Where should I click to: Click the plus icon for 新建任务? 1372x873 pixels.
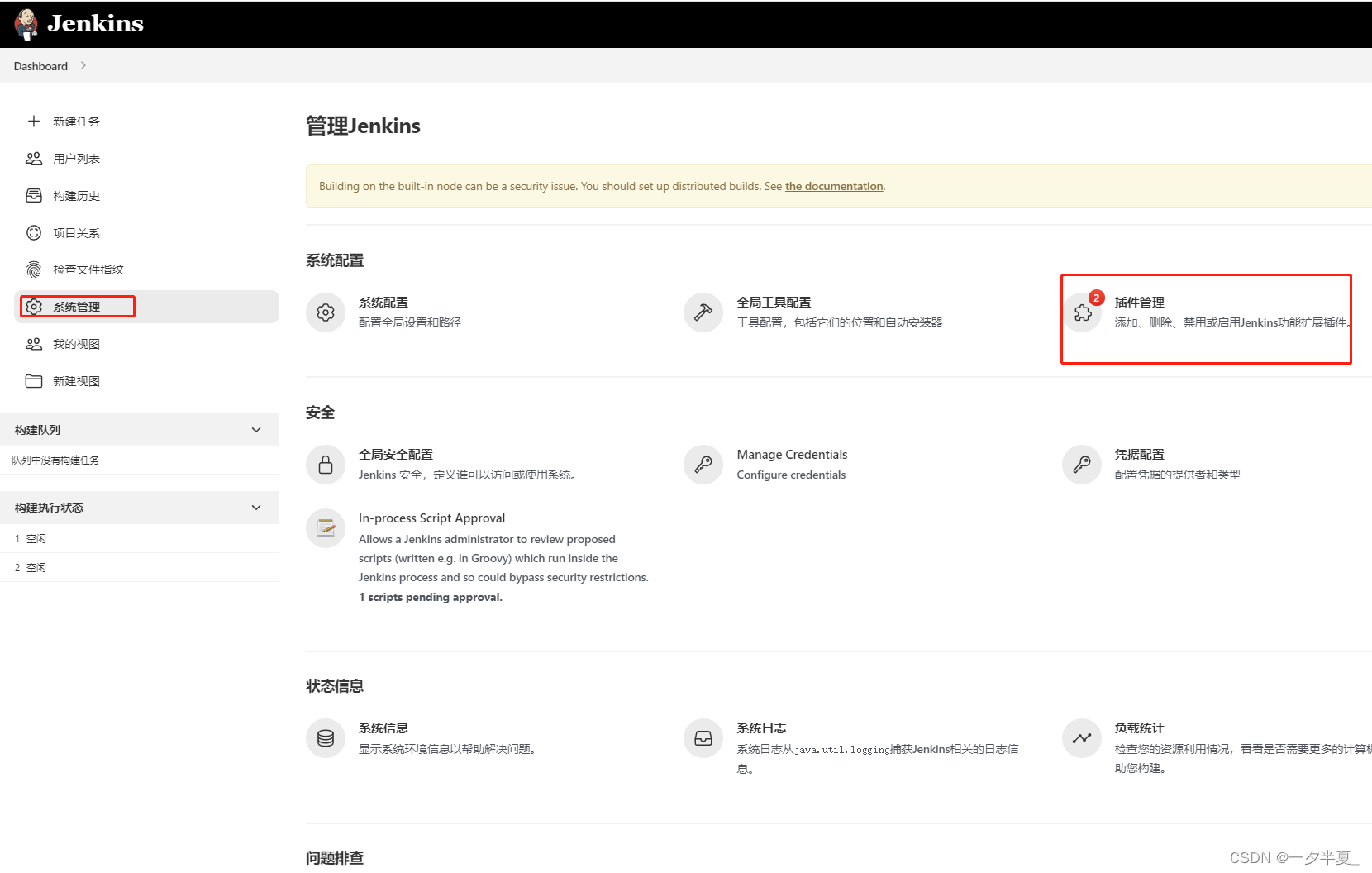[x=34, y=122]
